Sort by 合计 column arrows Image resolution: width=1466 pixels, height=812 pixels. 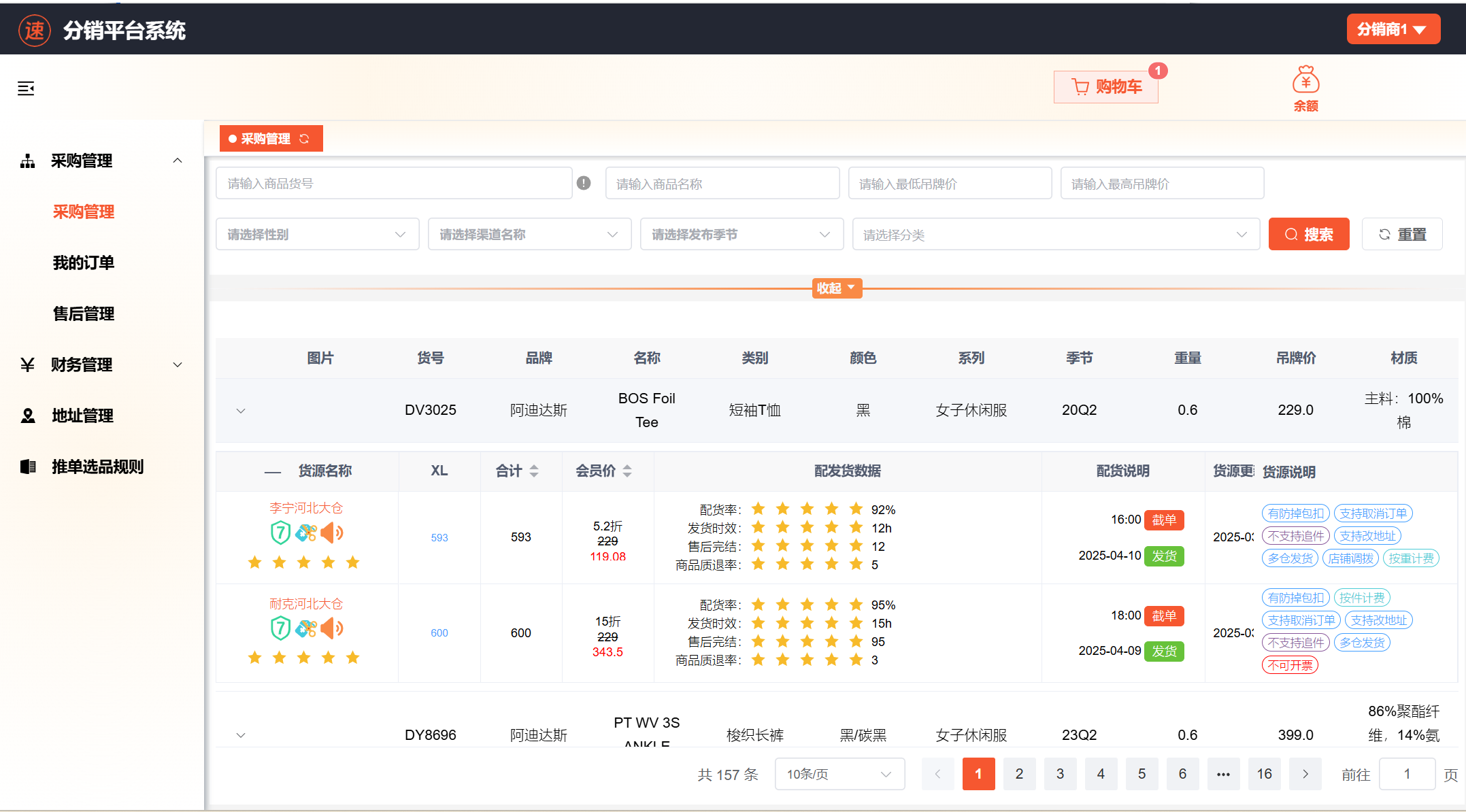[x=534, y=471]
